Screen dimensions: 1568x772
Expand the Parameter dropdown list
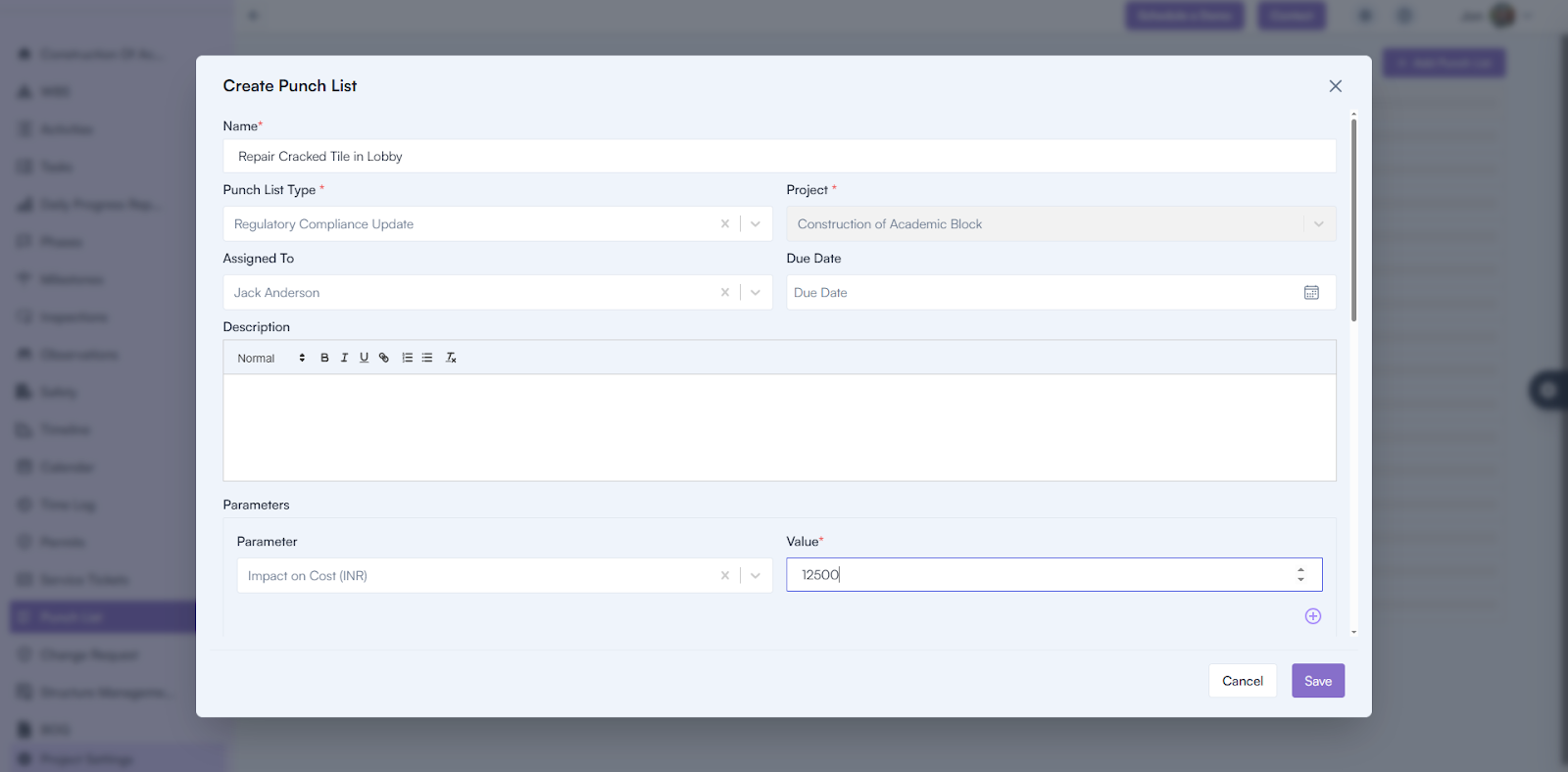point(756,576)
